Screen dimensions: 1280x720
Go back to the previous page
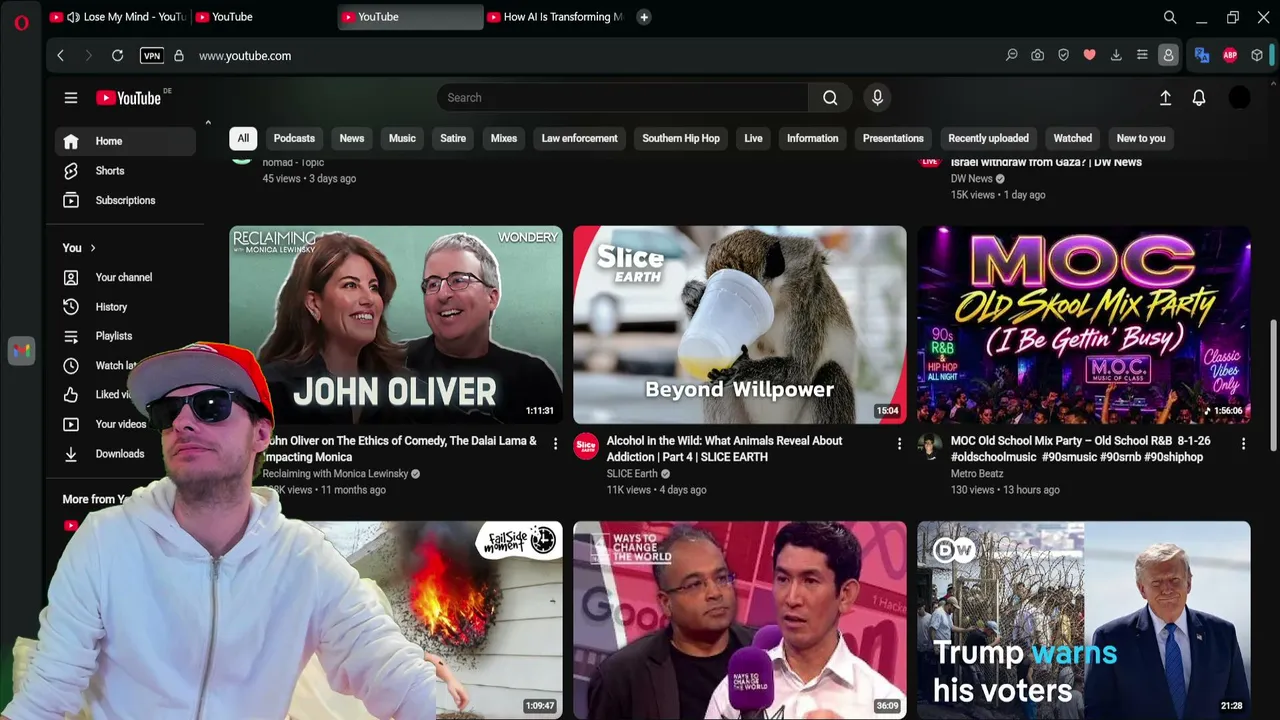(x=60, y=56)
